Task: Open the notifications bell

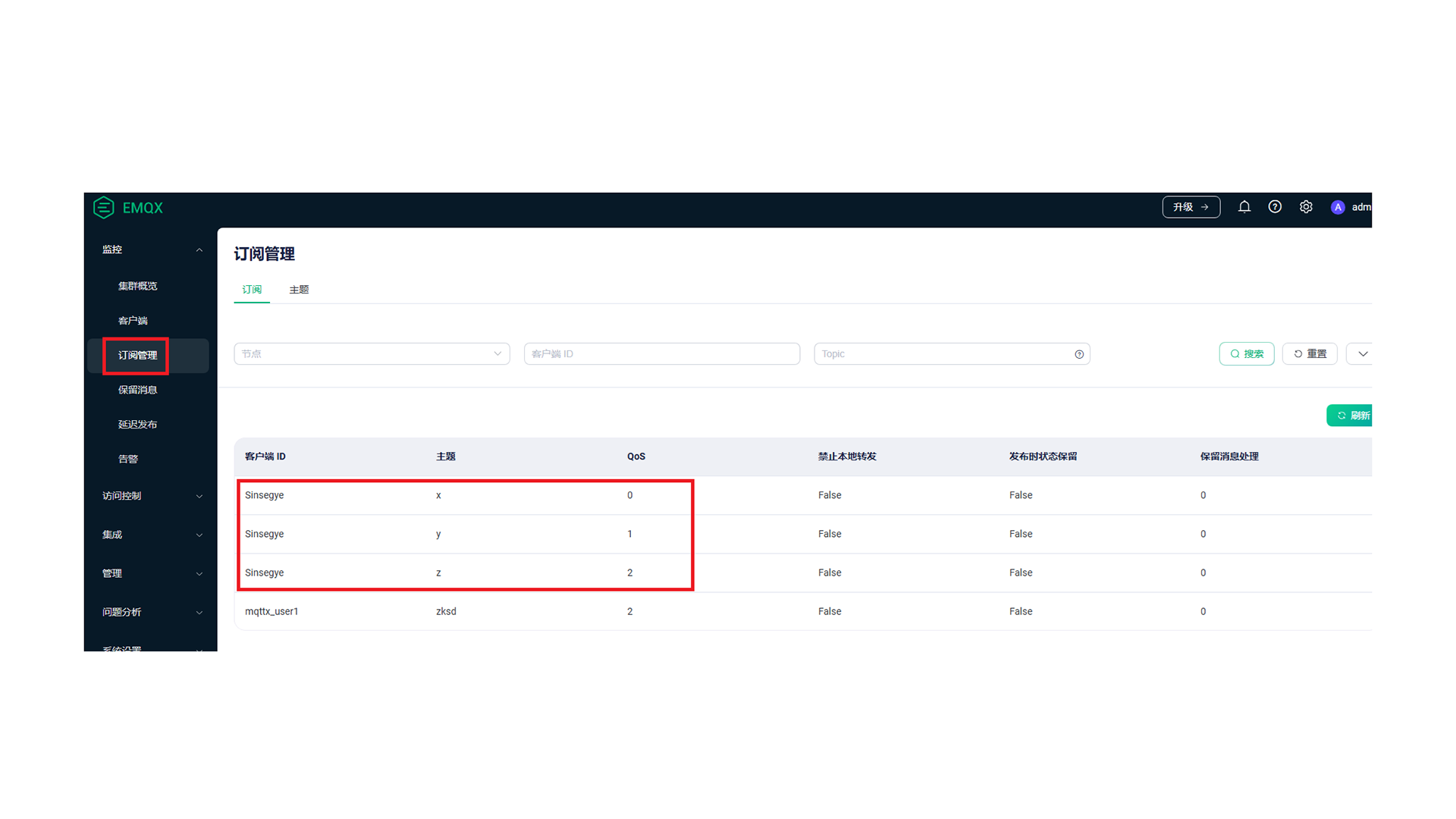Action: (1244, 206)
